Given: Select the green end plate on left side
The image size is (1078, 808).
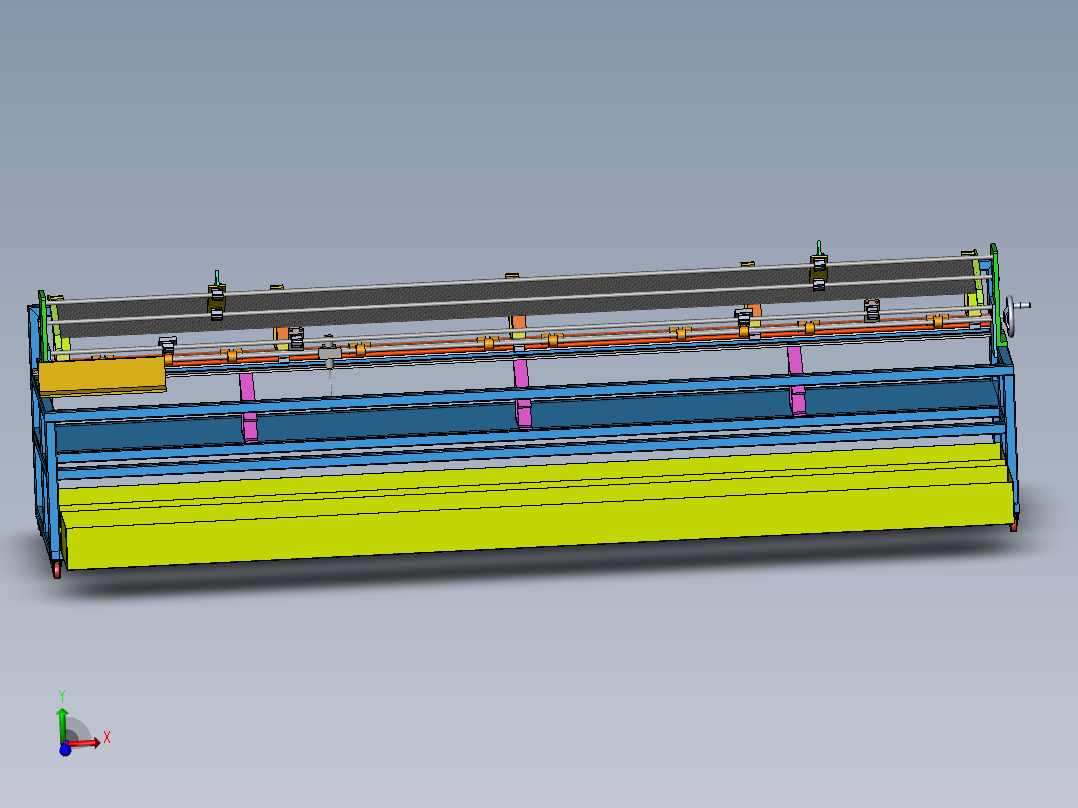Looking at the screenshot, I should (44, 325).
